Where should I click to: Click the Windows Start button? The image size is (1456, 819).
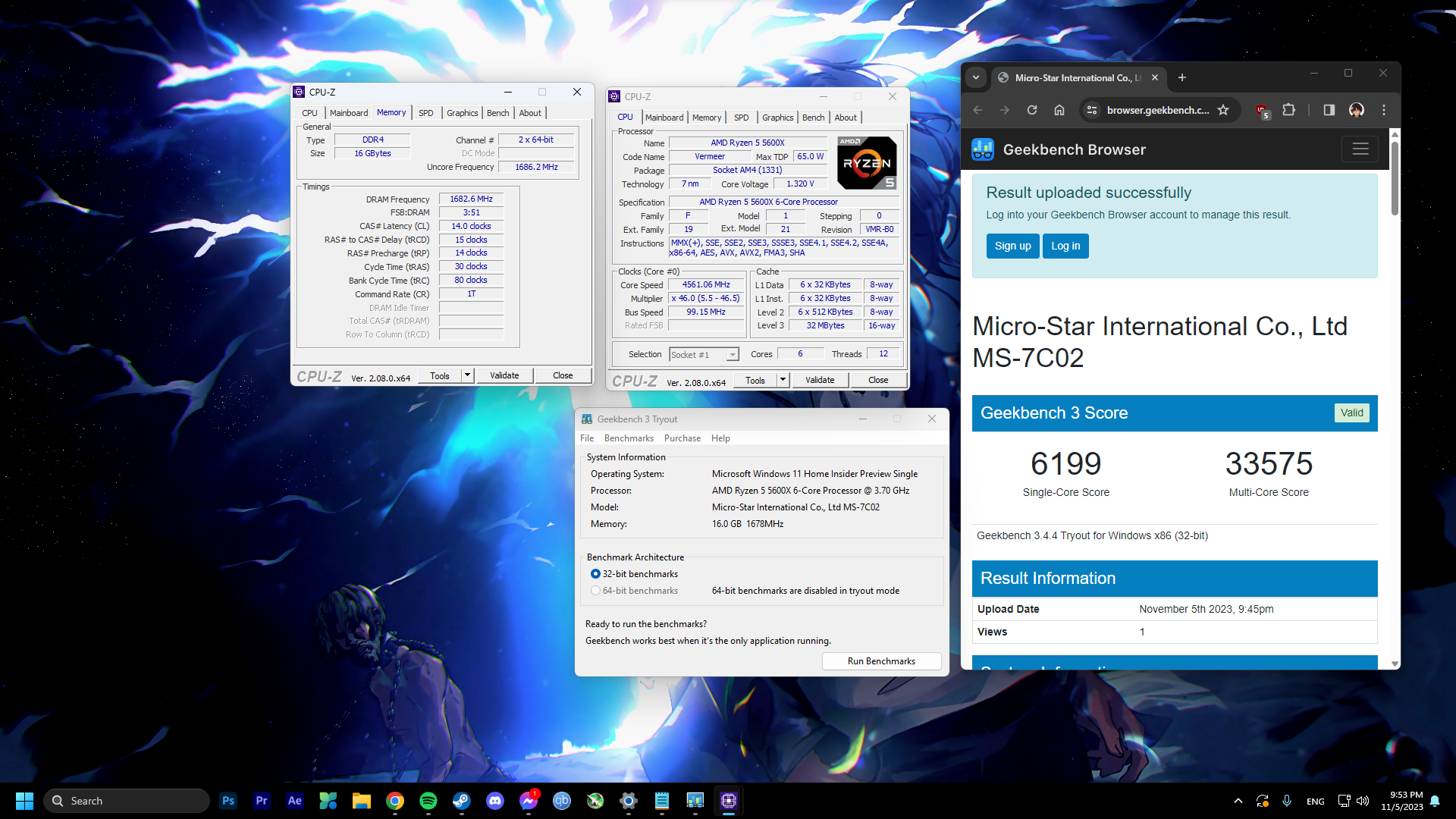[x=24, y=801]
